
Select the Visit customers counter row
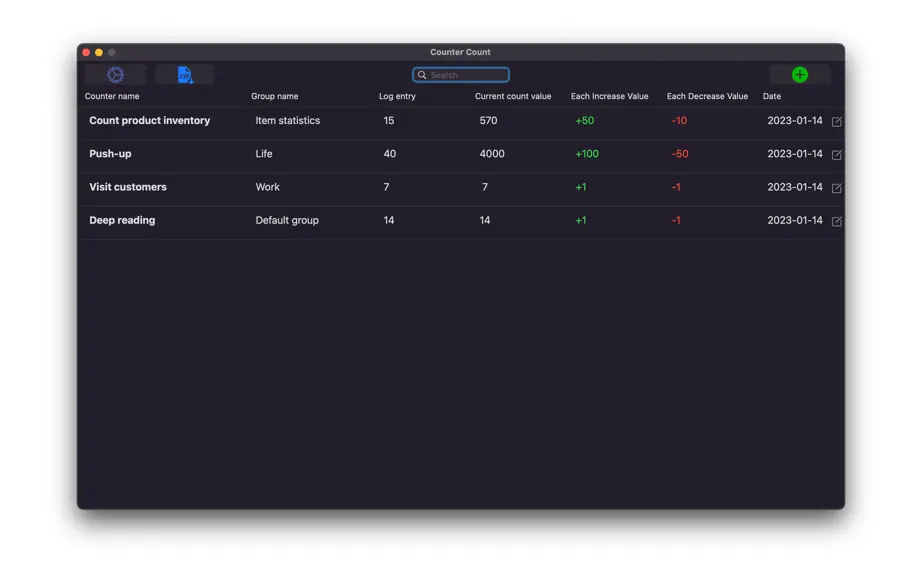pos(463,187)
